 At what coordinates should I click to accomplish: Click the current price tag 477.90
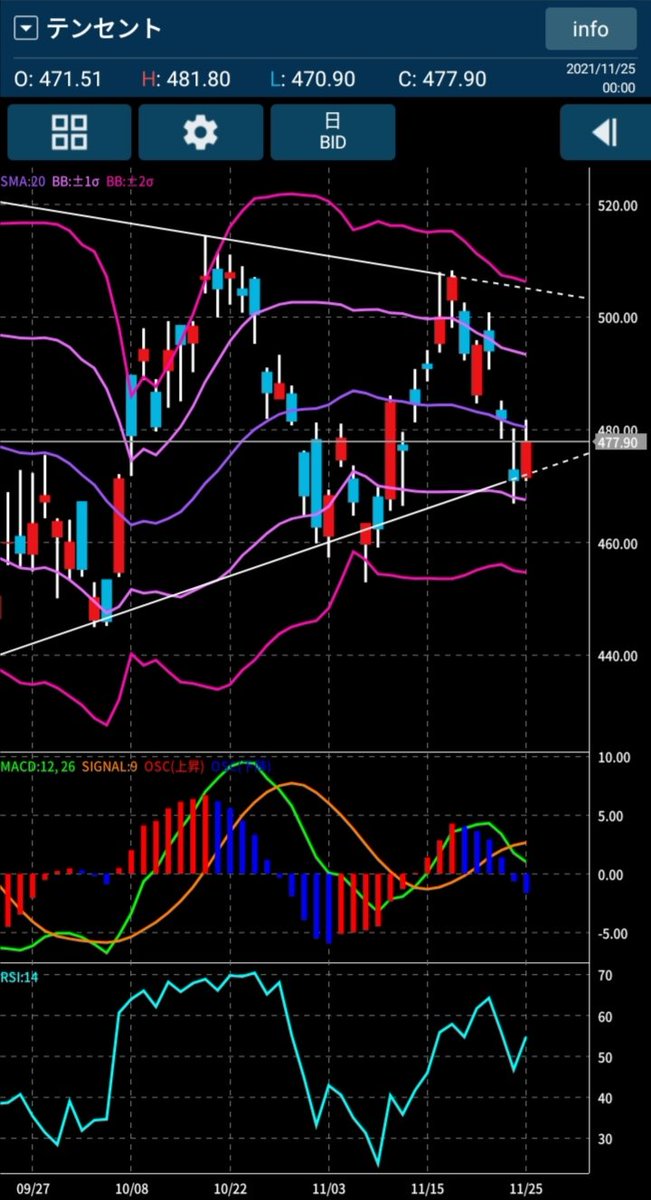(x=621, y=441)
